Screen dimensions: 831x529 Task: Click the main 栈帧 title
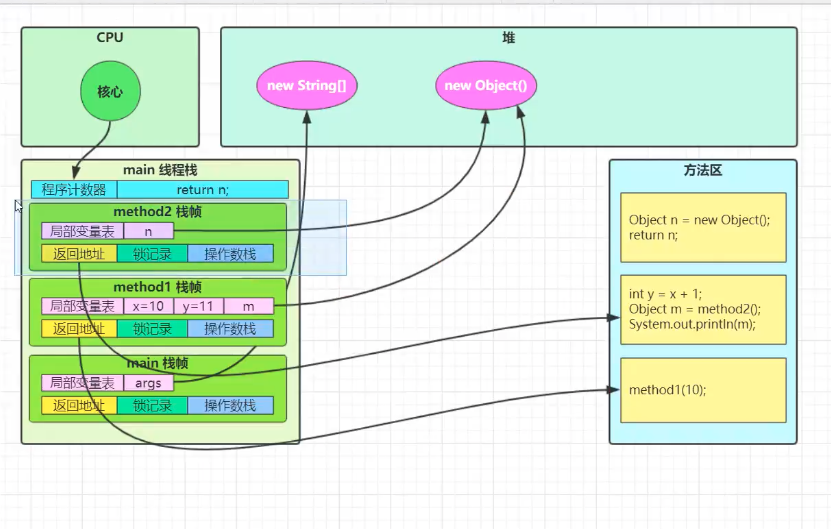157,363
